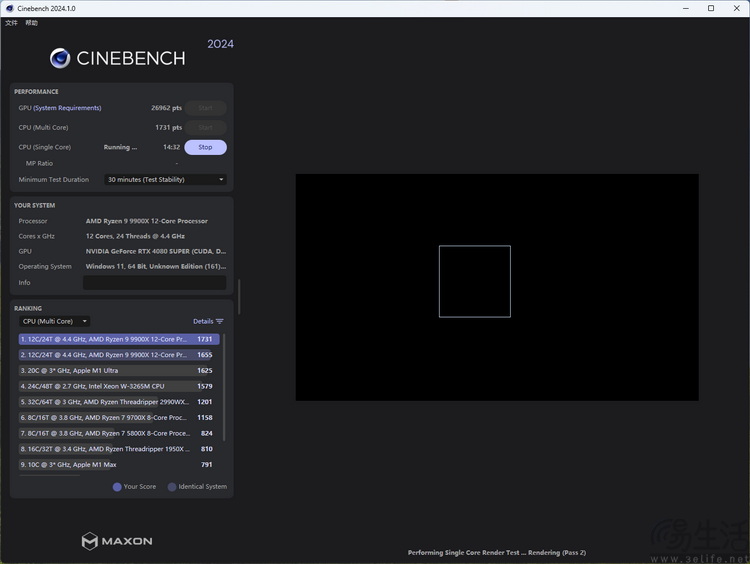Viewport: 750px width, 564px height.
Task: Open the 文件 (File) menu
Action: pyautogui.click(x=11, y=22)
